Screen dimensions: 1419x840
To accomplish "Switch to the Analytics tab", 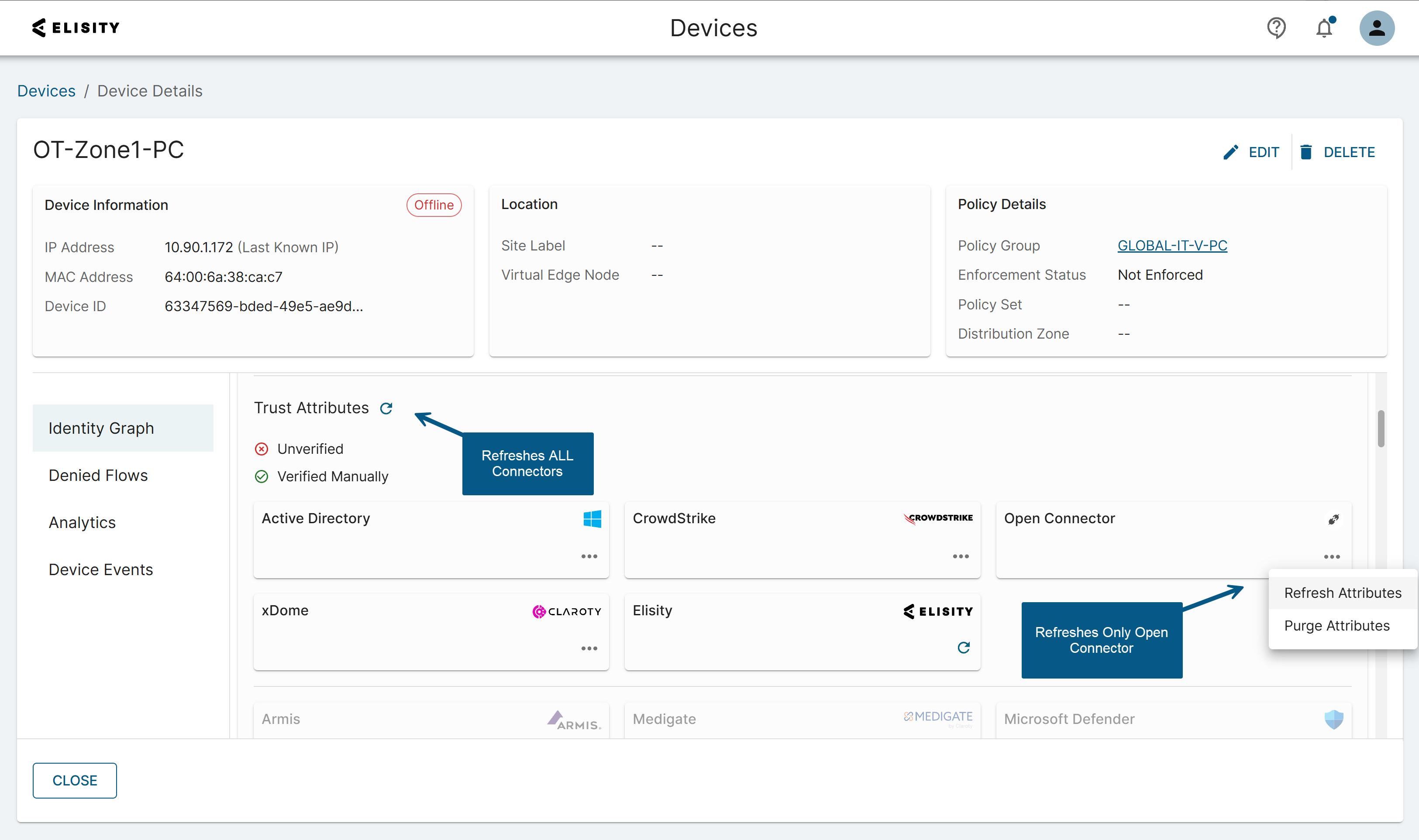I will pyautogui.click(x=123, y=522).
